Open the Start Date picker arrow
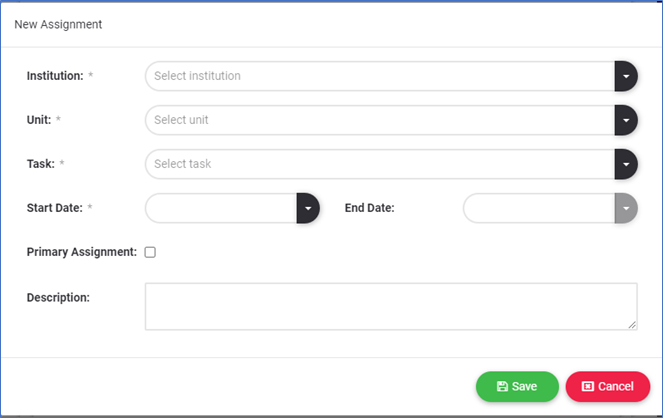The height and width of the screenshot is (418, 663). click(308, 208)
